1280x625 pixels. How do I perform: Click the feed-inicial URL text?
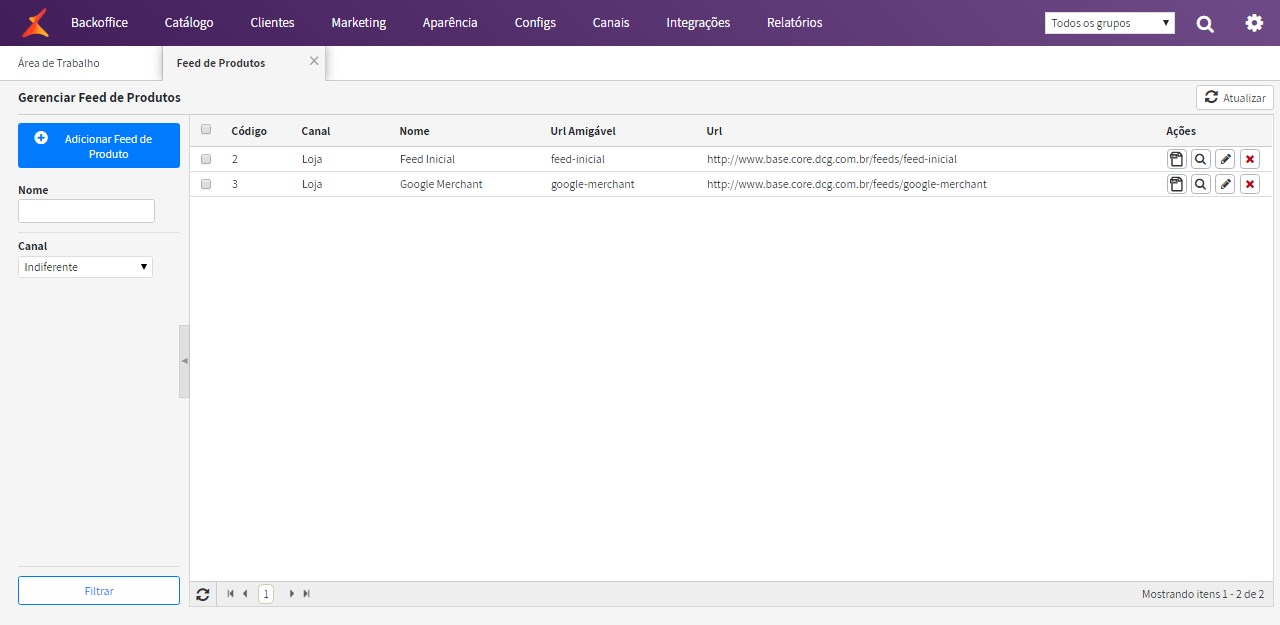tap(832, 159)
